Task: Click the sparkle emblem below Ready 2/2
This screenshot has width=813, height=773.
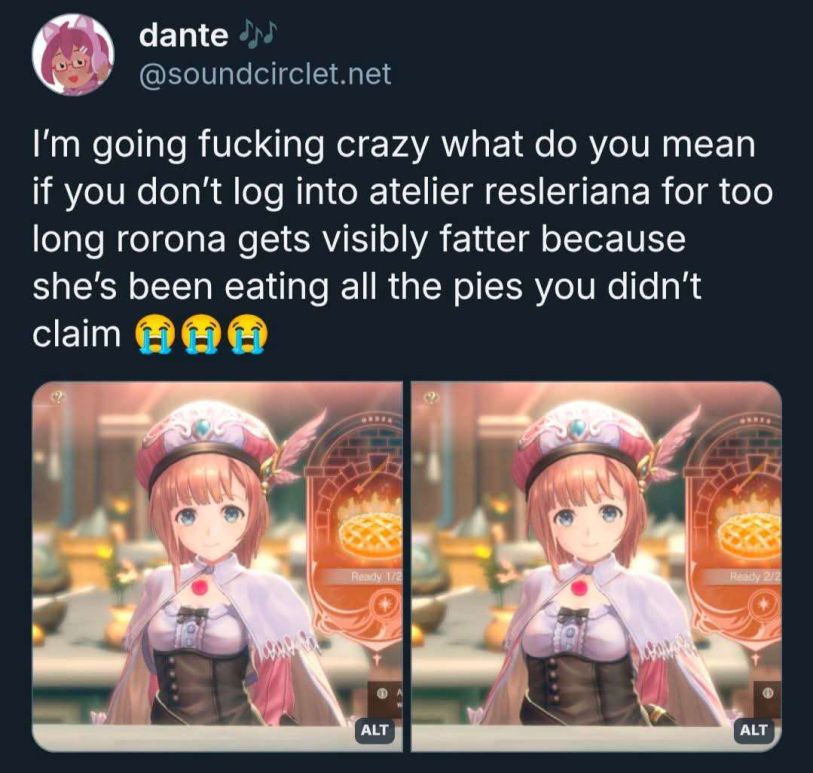Action: click(x=764, y=605)
